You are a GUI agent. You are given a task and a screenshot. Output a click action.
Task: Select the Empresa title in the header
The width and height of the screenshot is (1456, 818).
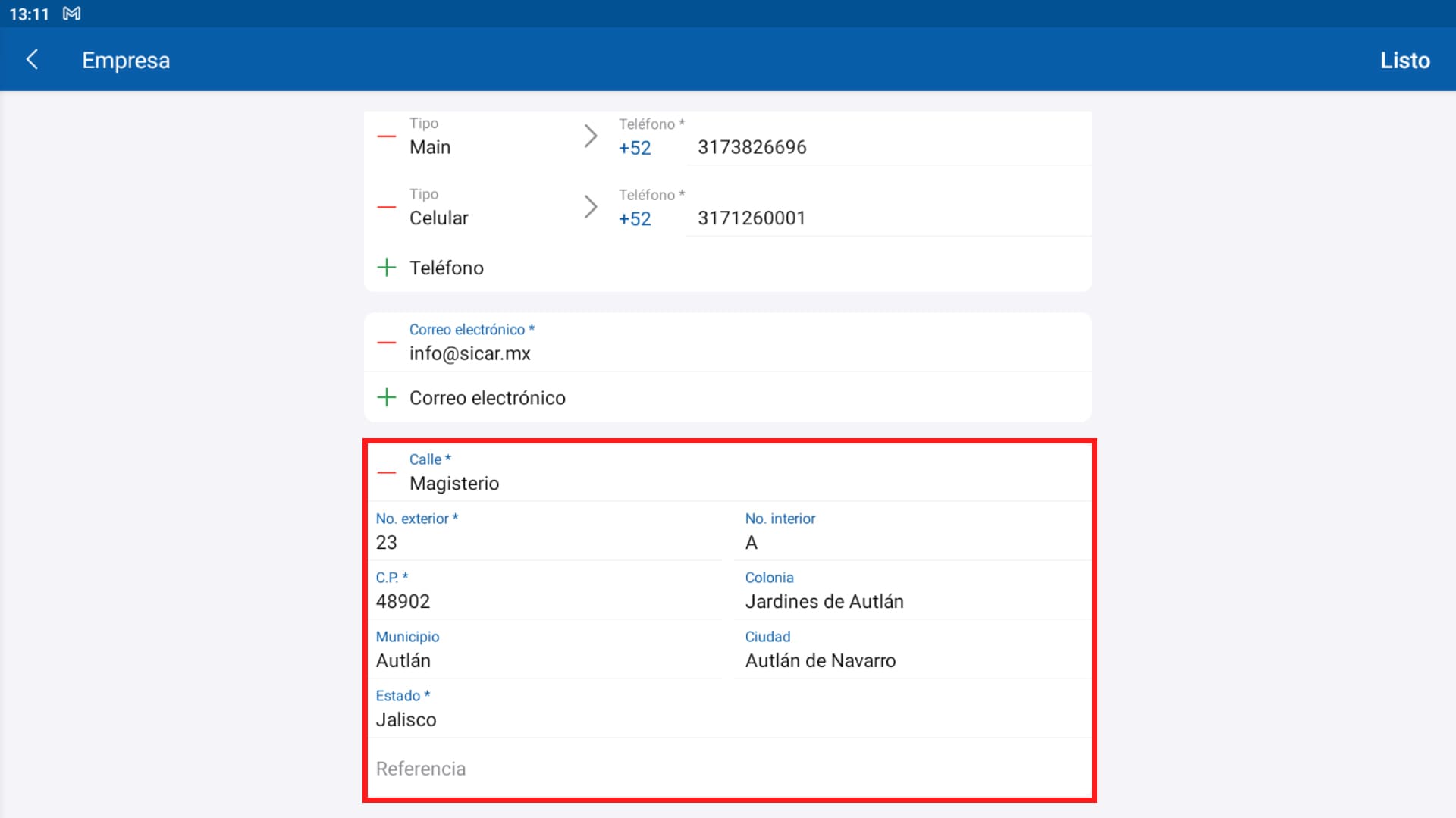tap(126, 61)
